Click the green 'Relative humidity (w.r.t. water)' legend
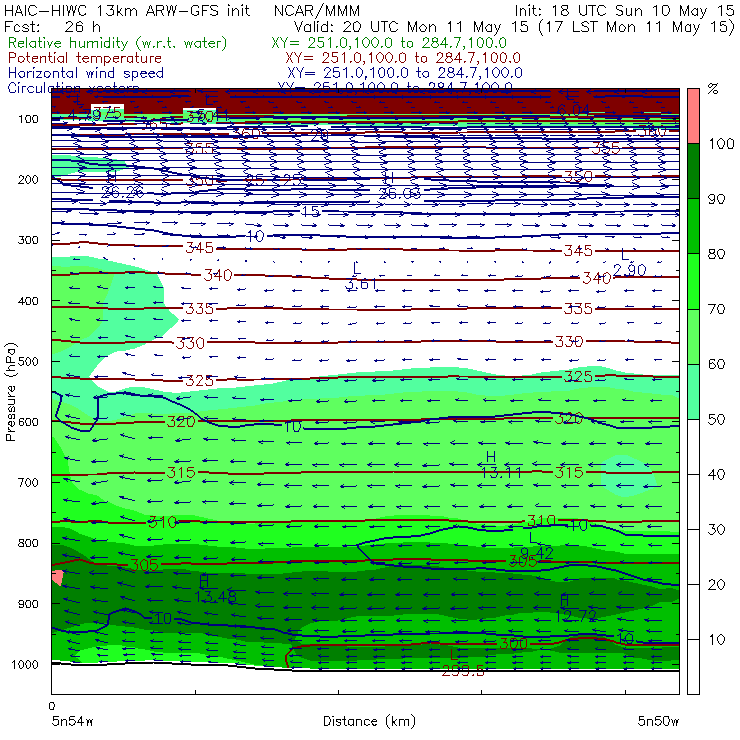This screenshot has width=740, height=740. 118,43
